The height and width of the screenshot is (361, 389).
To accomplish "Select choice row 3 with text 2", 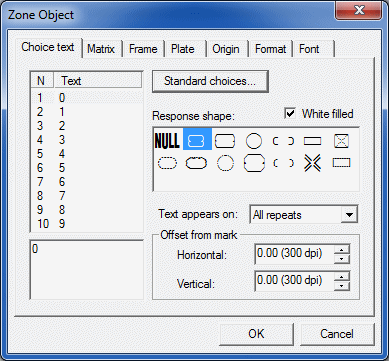I will (86, 126).
